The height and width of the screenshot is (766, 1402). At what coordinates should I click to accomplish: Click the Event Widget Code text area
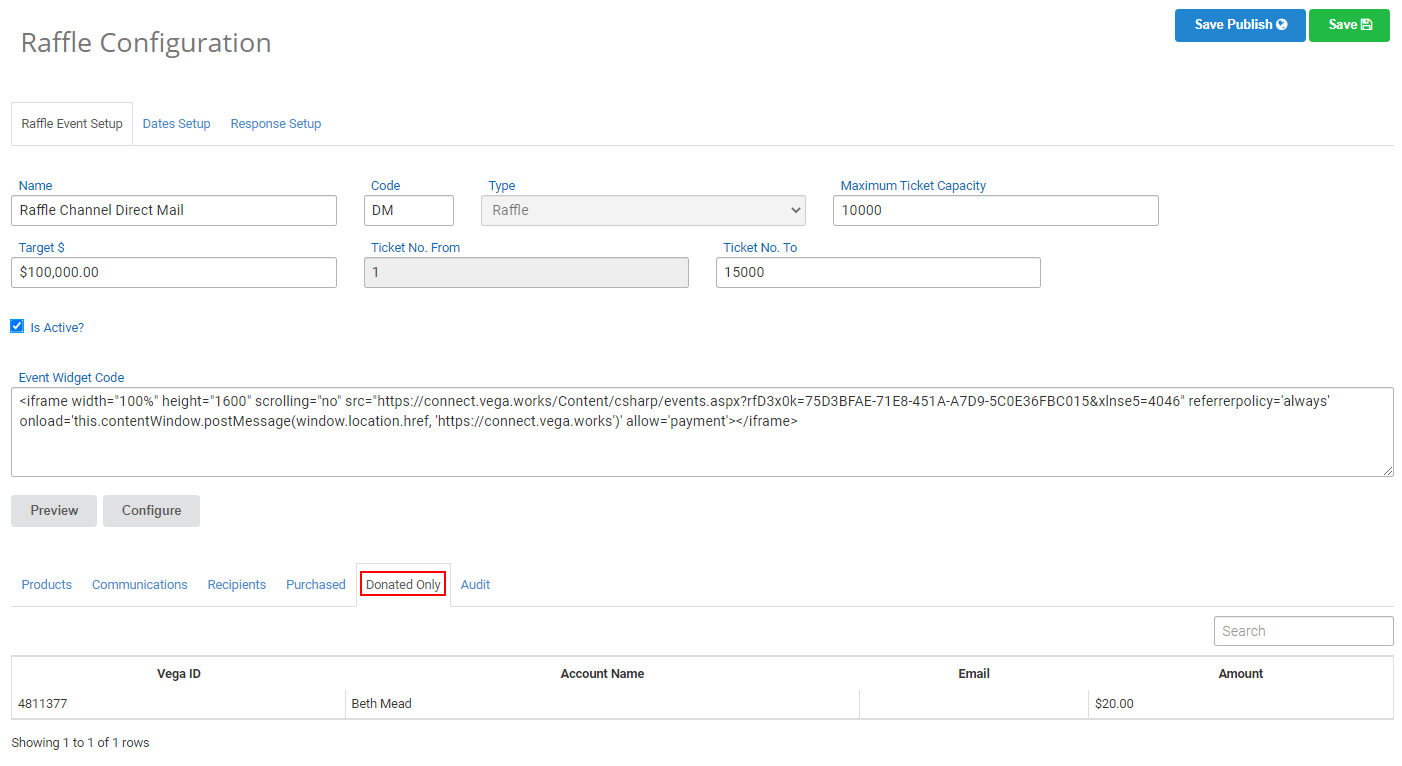(x=702, y=432)
